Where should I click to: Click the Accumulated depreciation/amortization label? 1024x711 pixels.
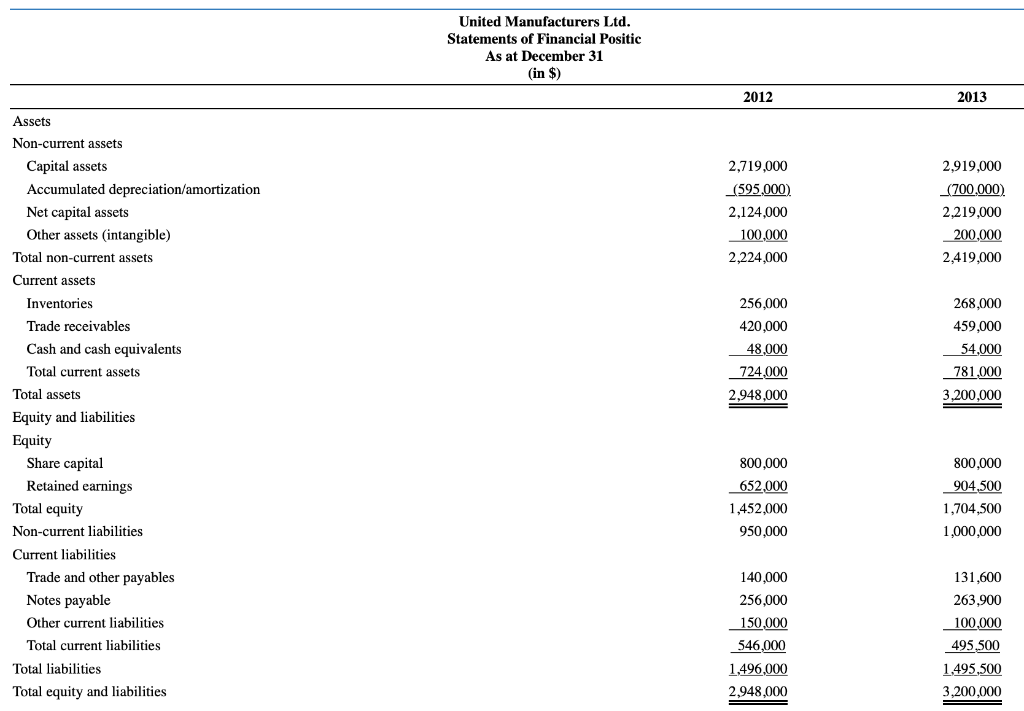(x=143, y=189)
